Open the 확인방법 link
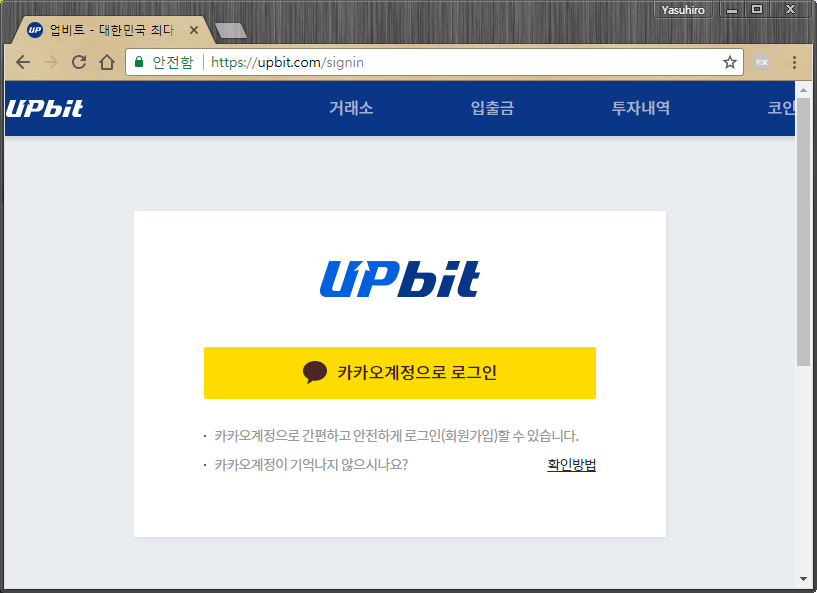Screen dimensions: 817x593 pyautogui.click(x=571, y=464)
